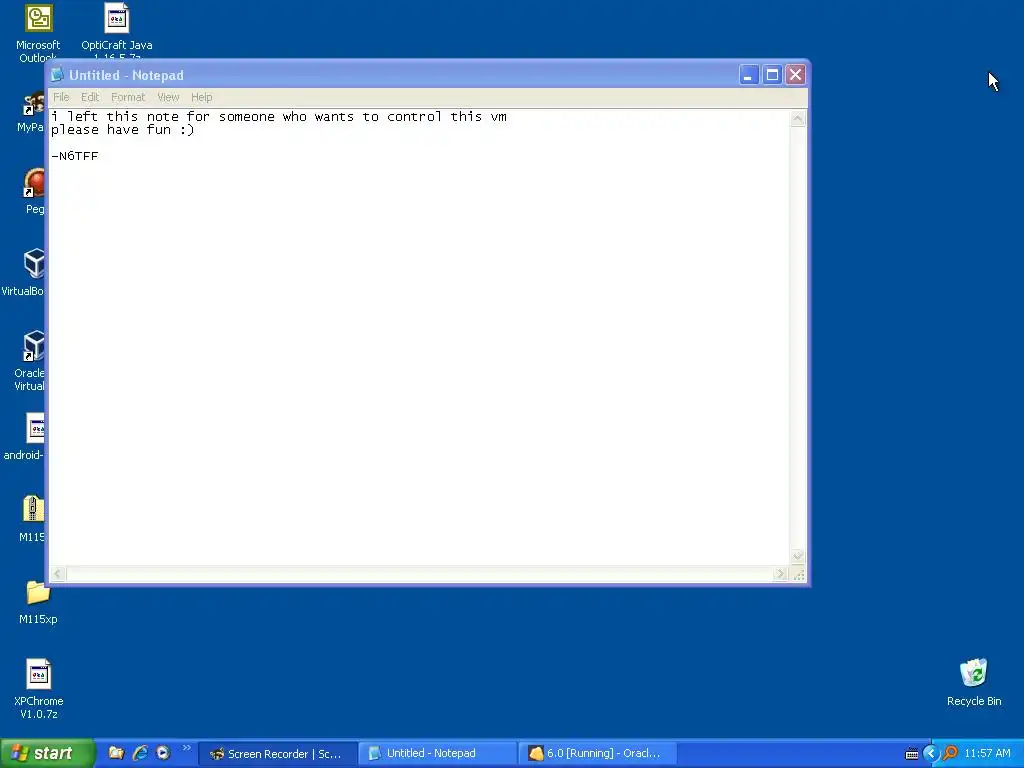The image size is (1024, 768).
Task: Launch Internet Explorer from quick launch
Action: pos(140,753)
